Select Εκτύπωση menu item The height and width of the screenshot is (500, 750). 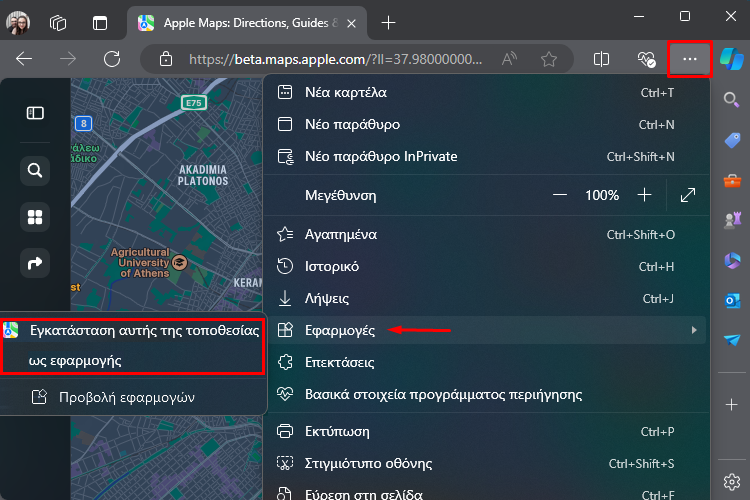[486, 431]
